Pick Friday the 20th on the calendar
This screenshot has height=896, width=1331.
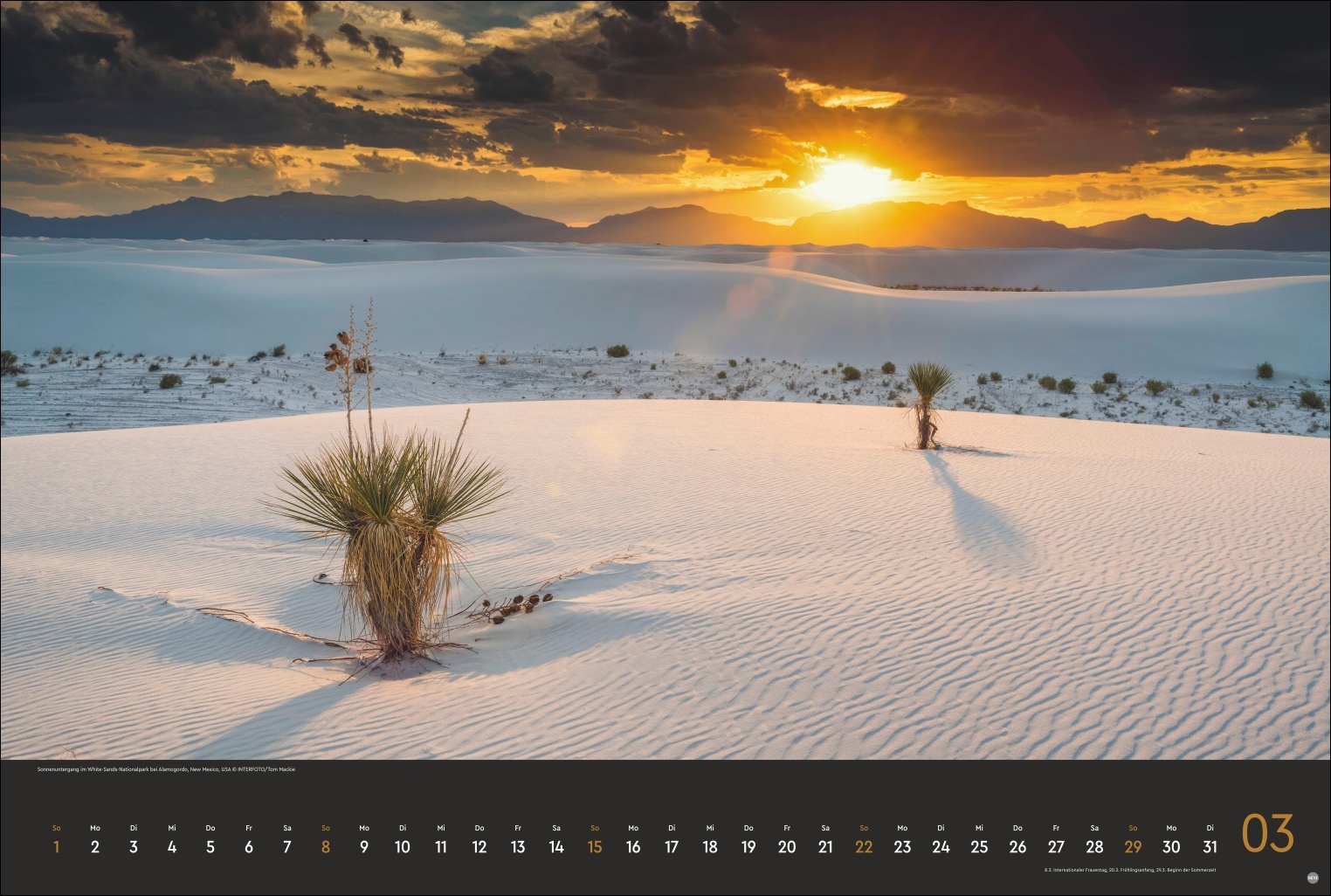pos(787,846)
